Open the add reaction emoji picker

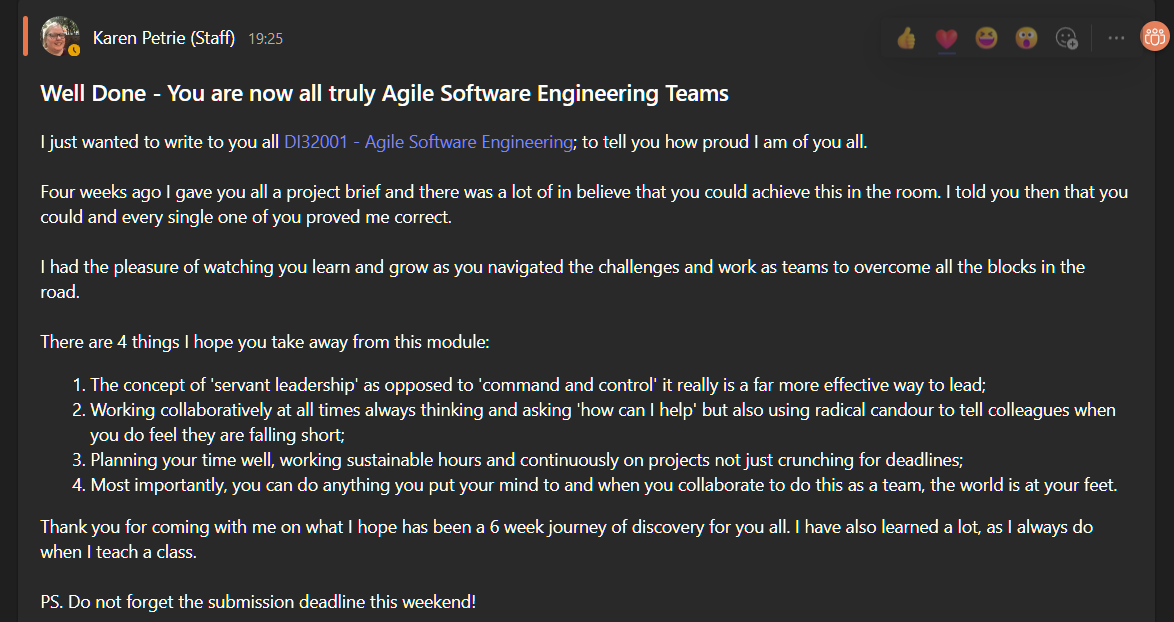1066,37
